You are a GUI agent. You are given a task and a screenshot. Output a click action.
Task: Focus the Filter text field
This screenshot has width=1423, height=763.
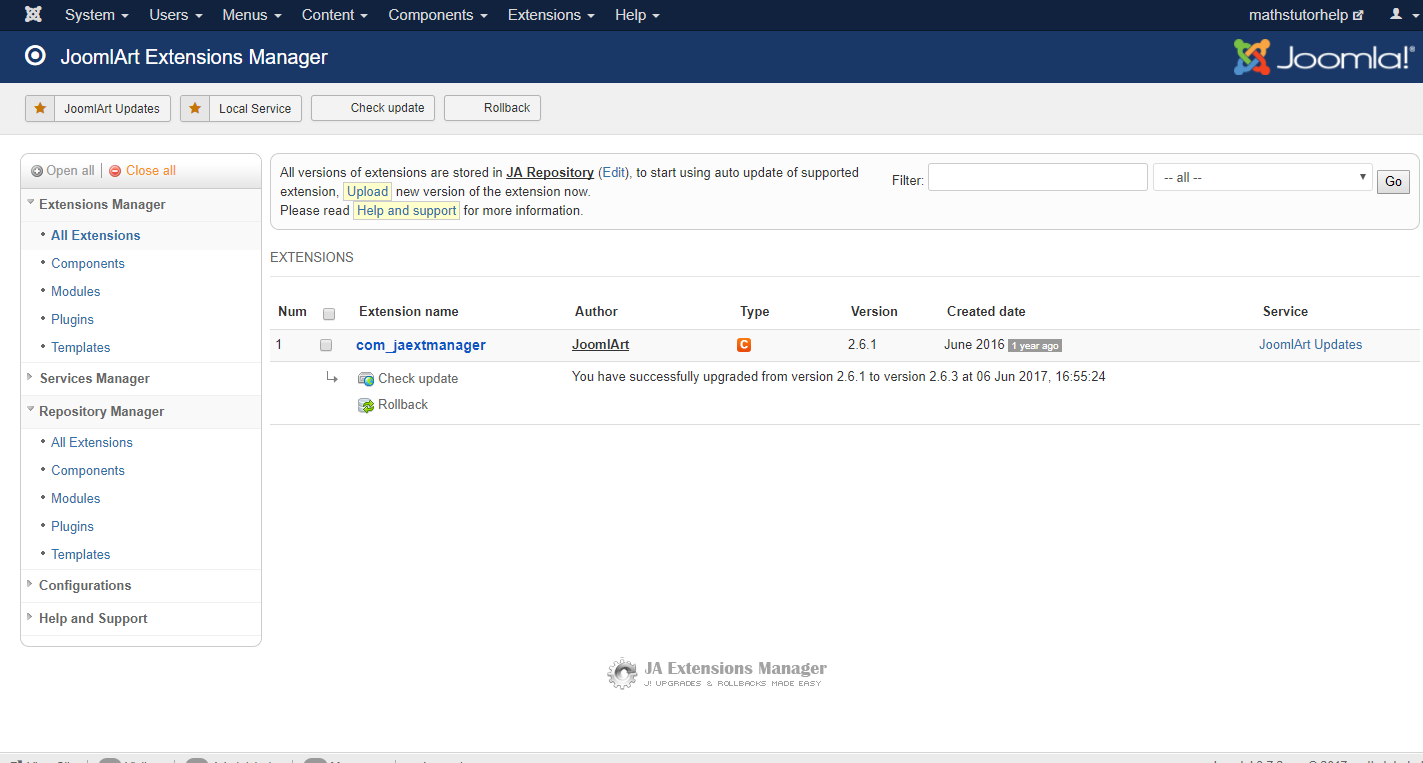coord(1038,177)
